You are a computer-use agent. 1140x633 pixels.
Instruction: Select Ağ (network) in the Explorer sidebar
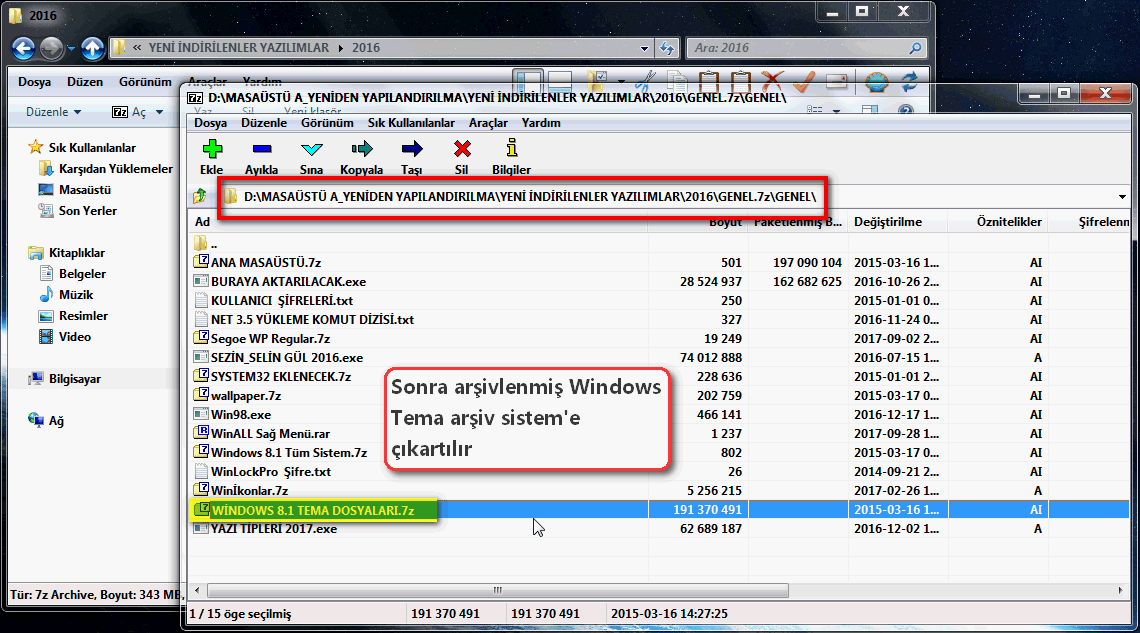coord(56,422)
